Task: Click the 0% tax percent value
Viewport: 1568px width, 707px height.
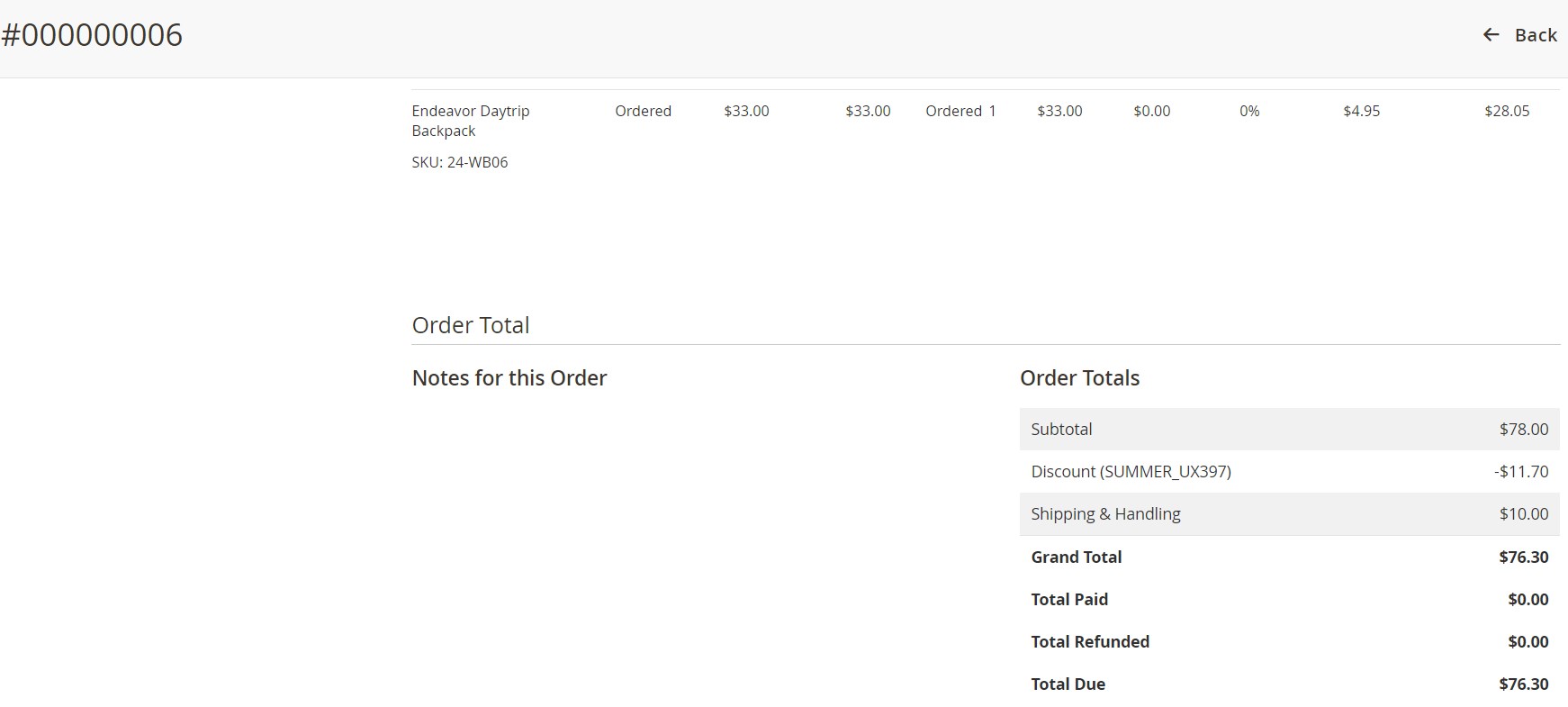Action: click(x=1248, y=111)
